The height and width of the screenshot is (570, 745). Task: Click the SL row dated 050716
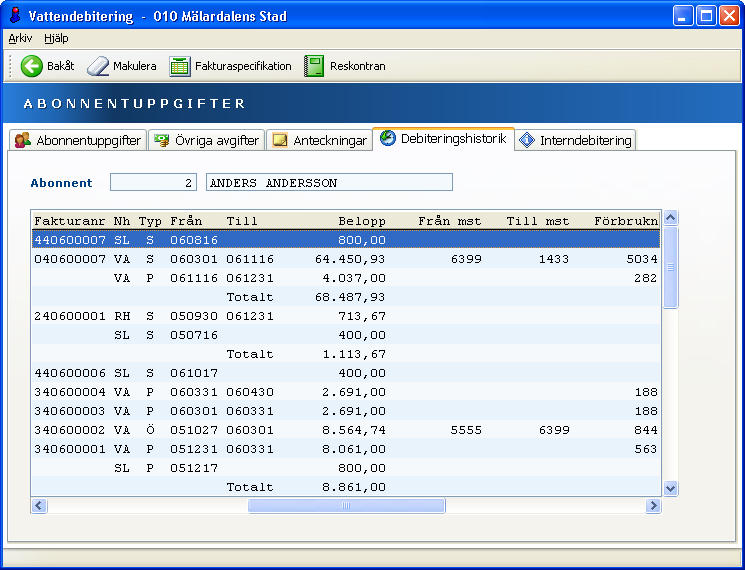pyautogui.click(x=346, y=335)
